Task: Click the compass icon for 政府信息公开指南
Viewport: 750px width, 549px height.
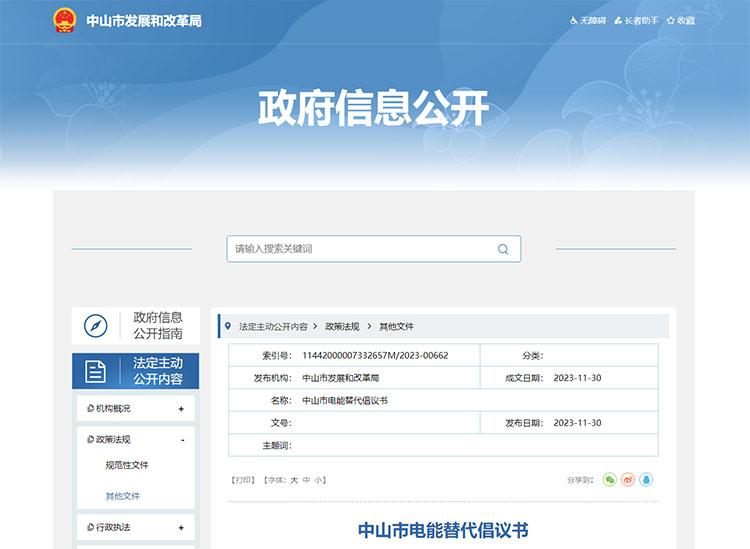Action: pyautogui.click(x=96, y=326)
